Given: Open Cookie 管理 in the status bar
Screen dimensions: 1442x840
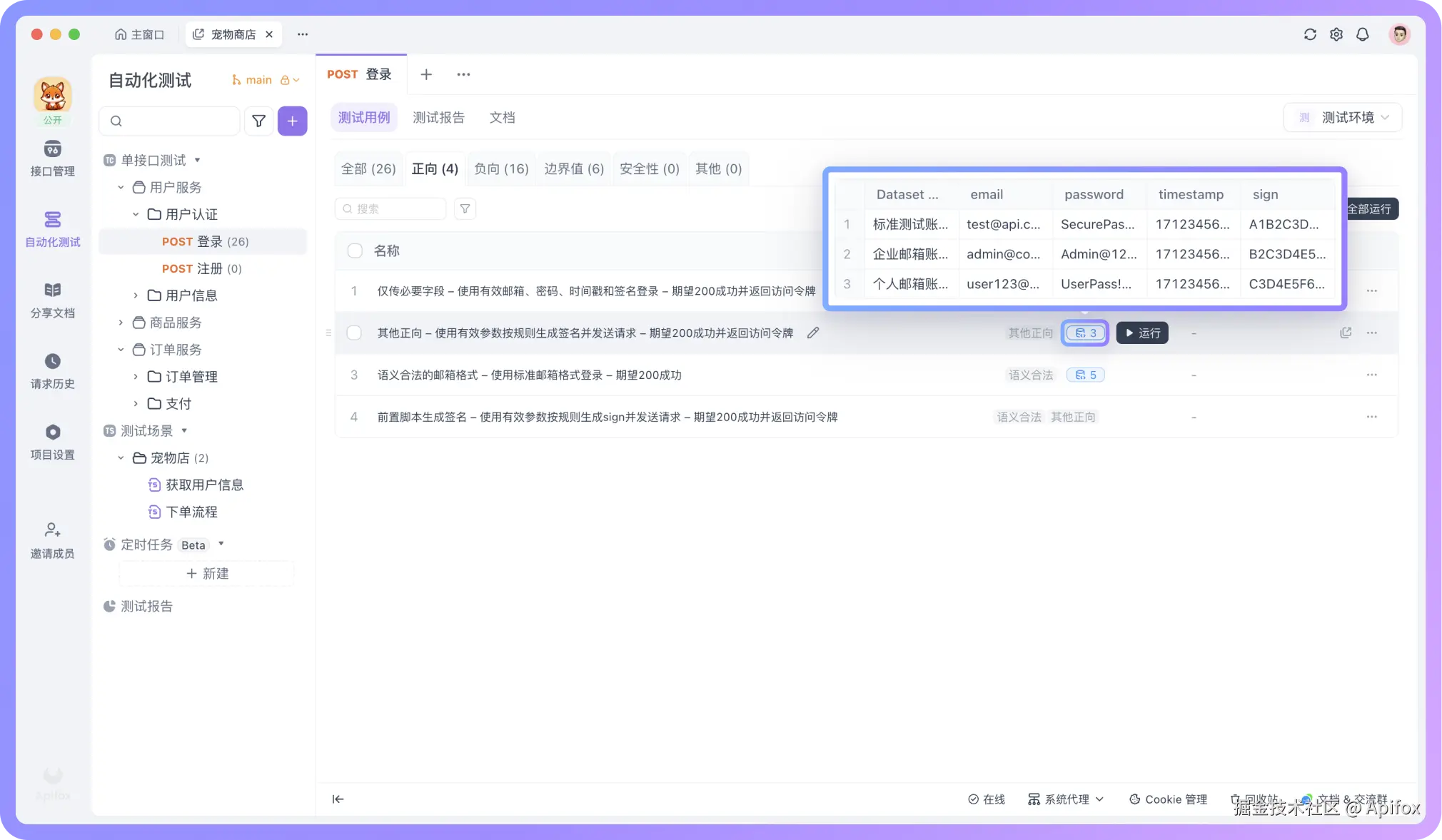Looking at the screenshot, I should click(1166, 799).
